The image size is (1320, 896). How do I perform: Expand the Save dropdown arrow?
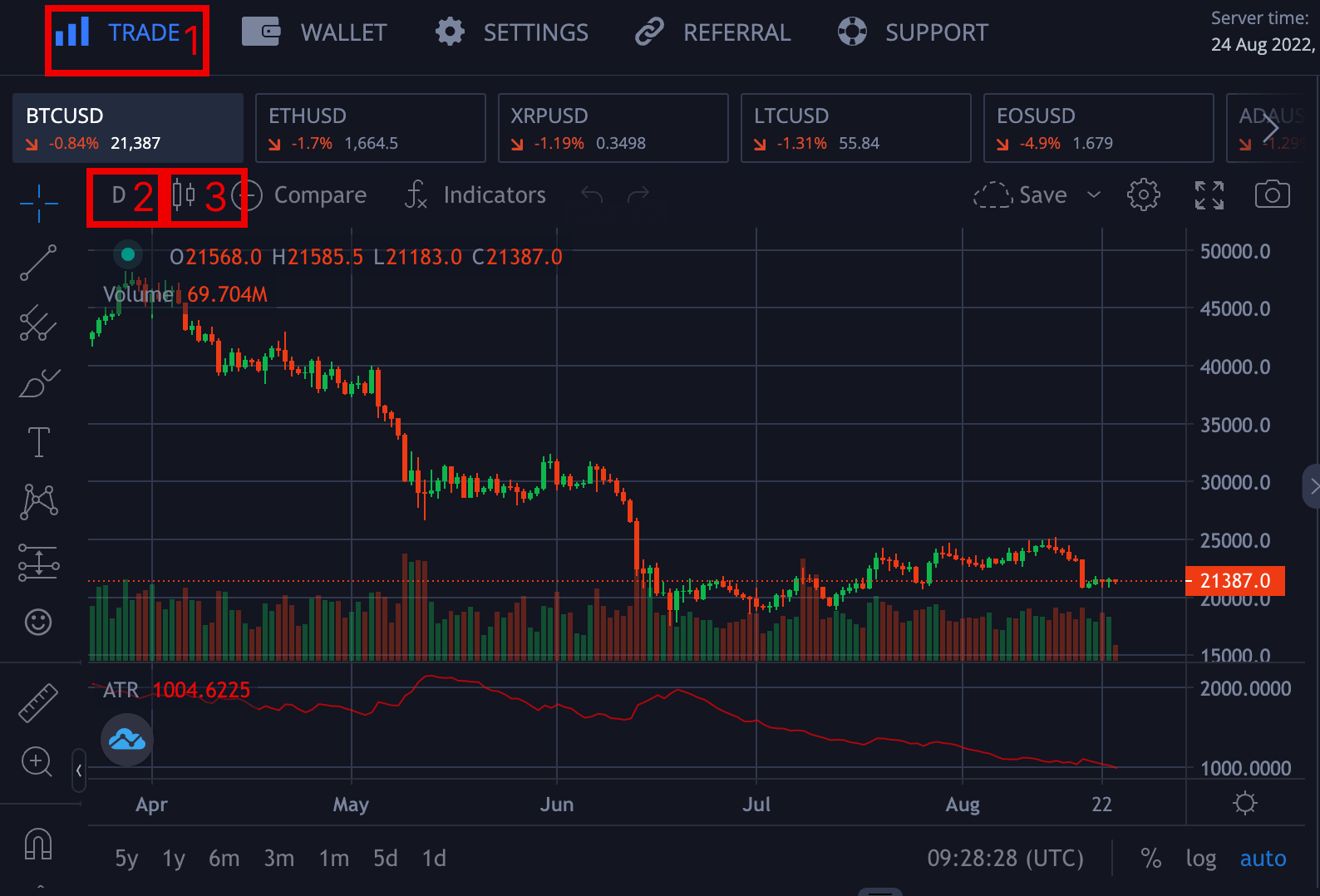(1094, 195)
